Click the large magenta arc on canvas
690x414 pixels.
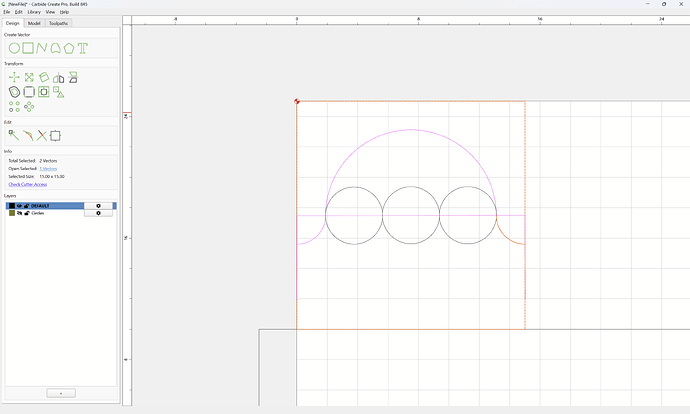point(411,129)
